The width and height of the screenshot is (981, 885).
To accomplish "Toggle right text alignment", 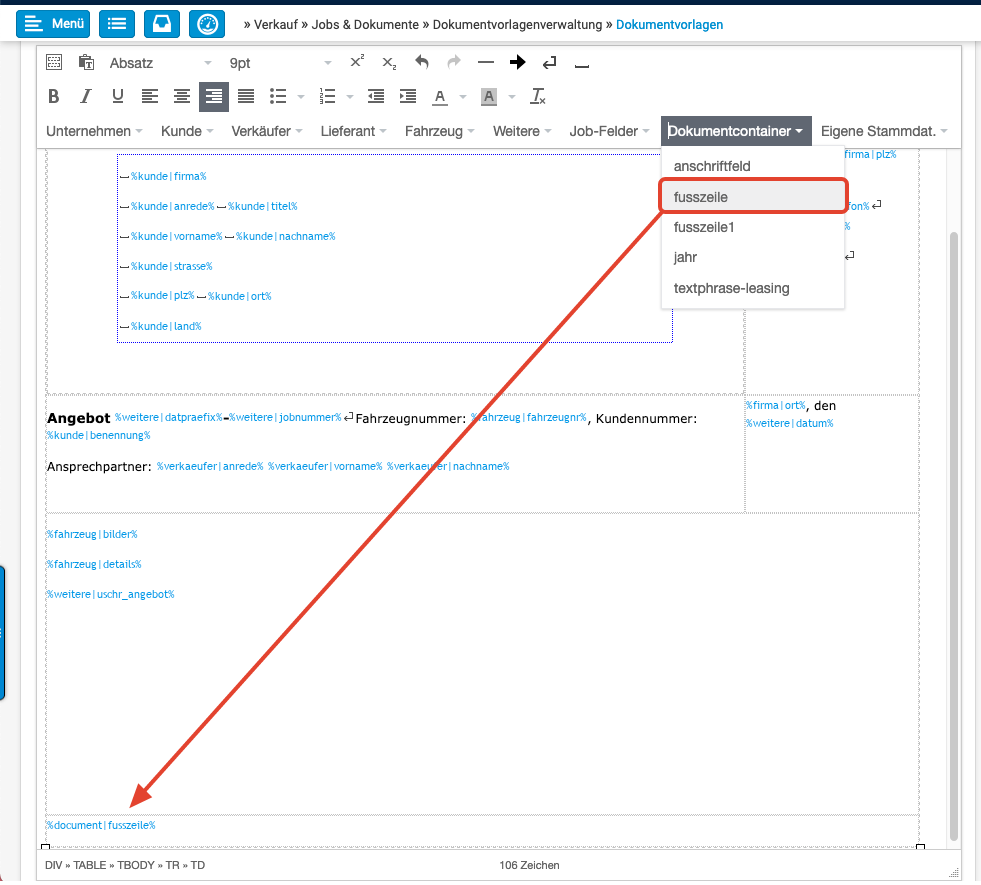I will (x=213, y=97).
